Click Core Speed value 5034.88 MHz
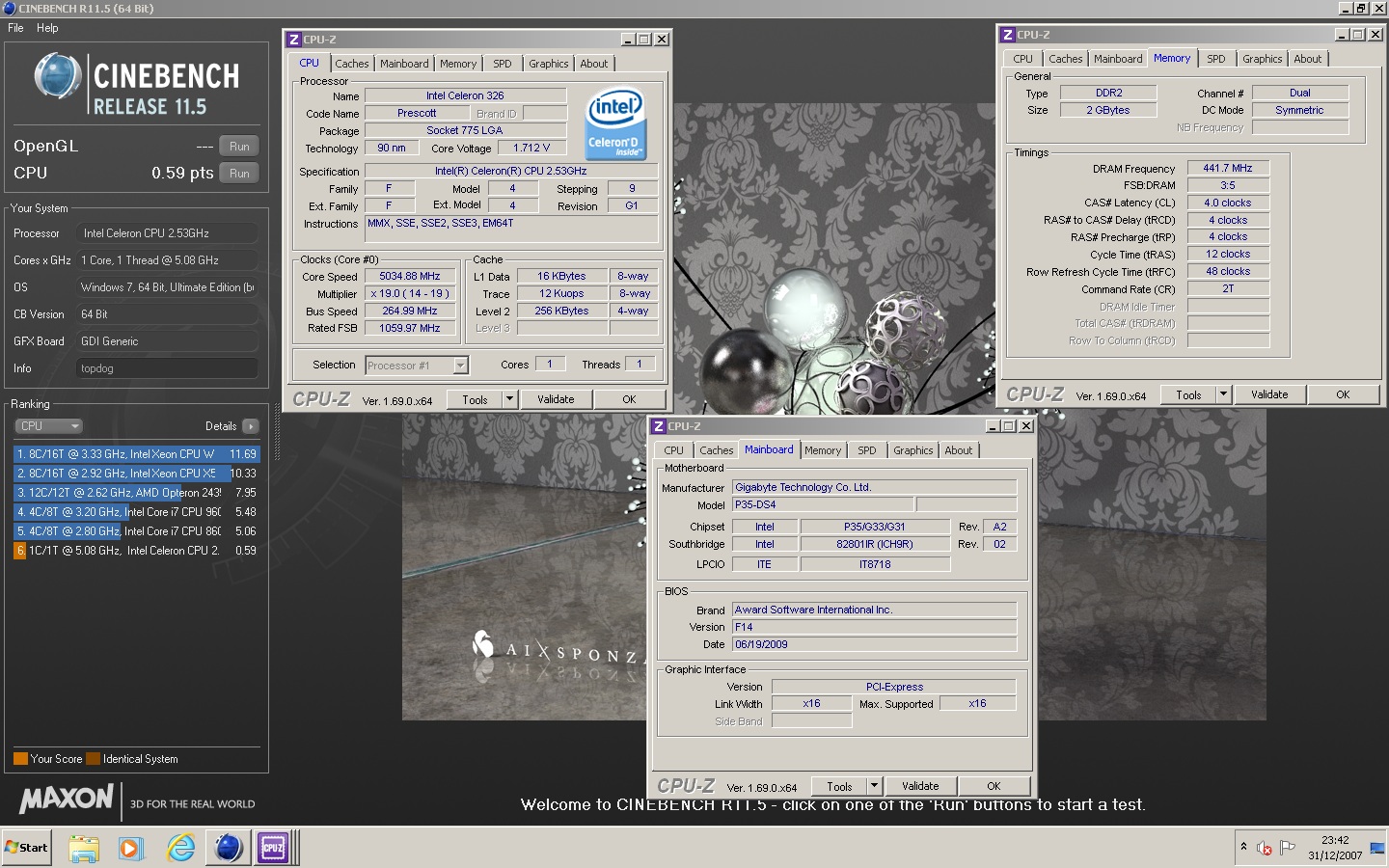Viewport: 1389px width, 868px height. [x=410, y=276]
